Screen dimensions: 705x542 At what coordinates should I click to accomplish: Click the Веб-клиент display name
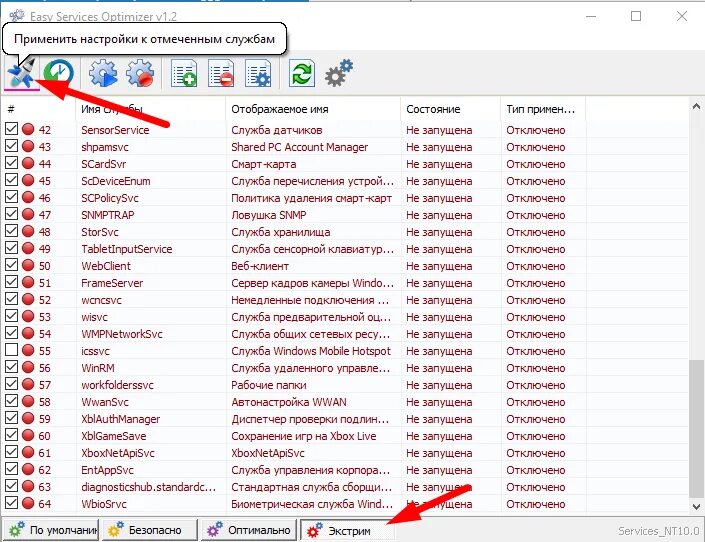click(x=260, y=266)
